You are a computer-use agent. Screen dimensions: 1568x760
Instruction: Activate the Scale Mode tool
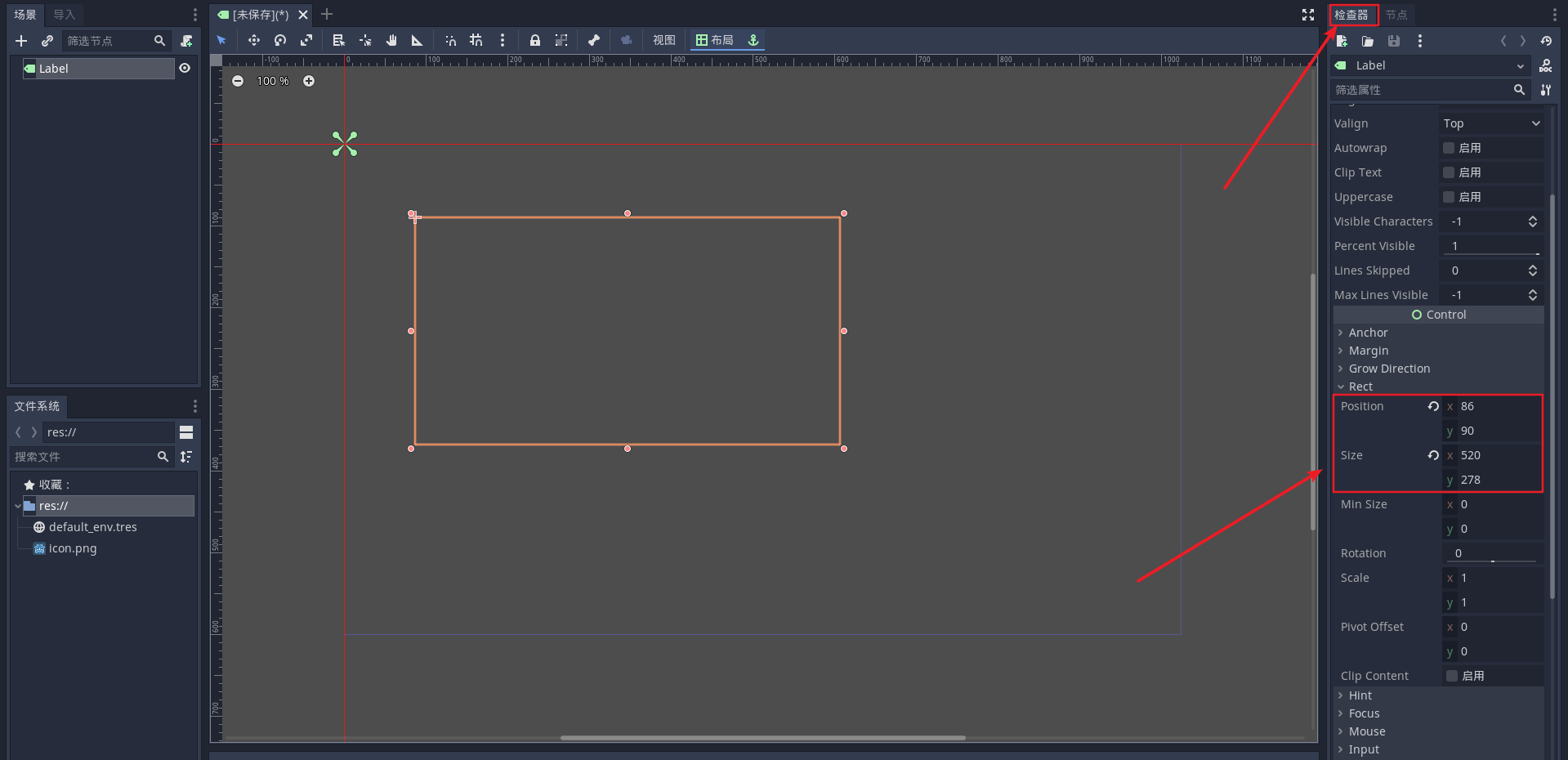click(306, 40)
